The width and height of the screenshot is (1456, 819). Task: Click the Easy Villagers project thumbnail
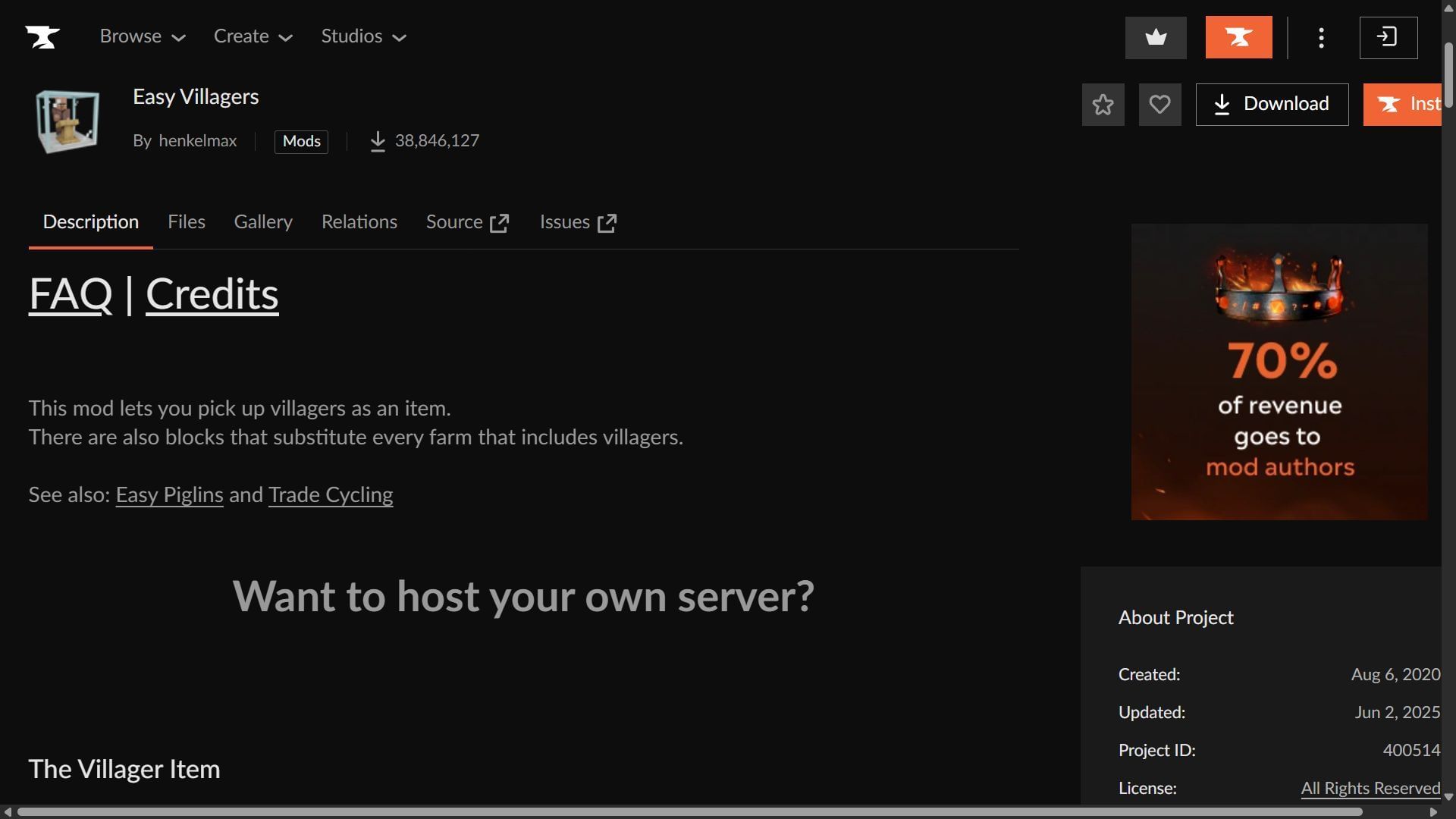click(x=67, y=121)
